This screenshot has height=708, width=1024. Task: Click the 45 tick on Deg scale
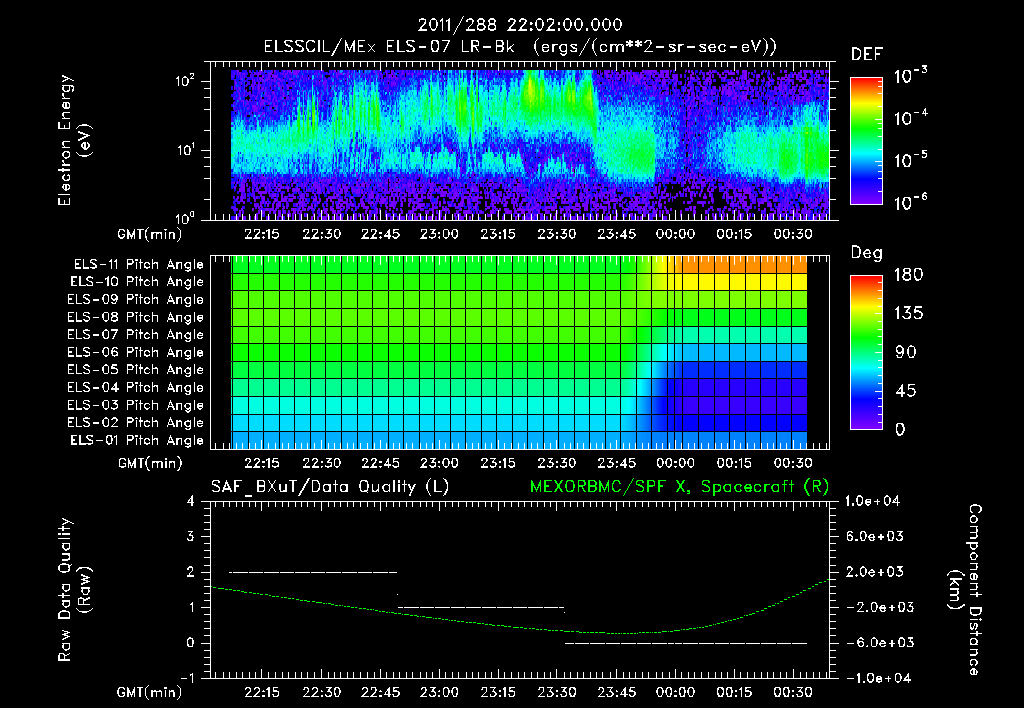click(x=906, y=391)
